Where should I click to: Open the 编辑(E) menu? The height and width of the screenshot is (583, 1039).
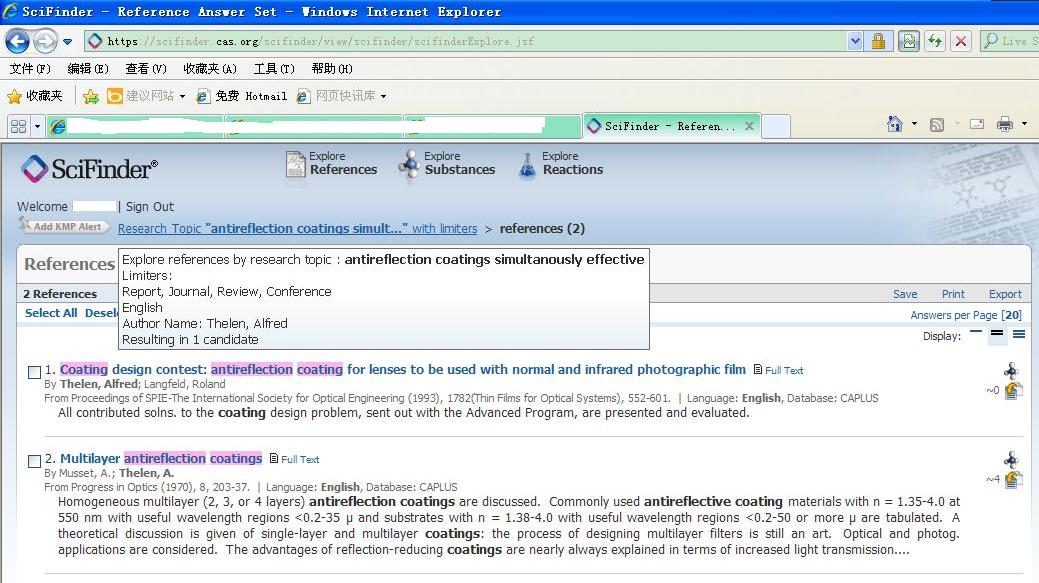tap(87, 68)
